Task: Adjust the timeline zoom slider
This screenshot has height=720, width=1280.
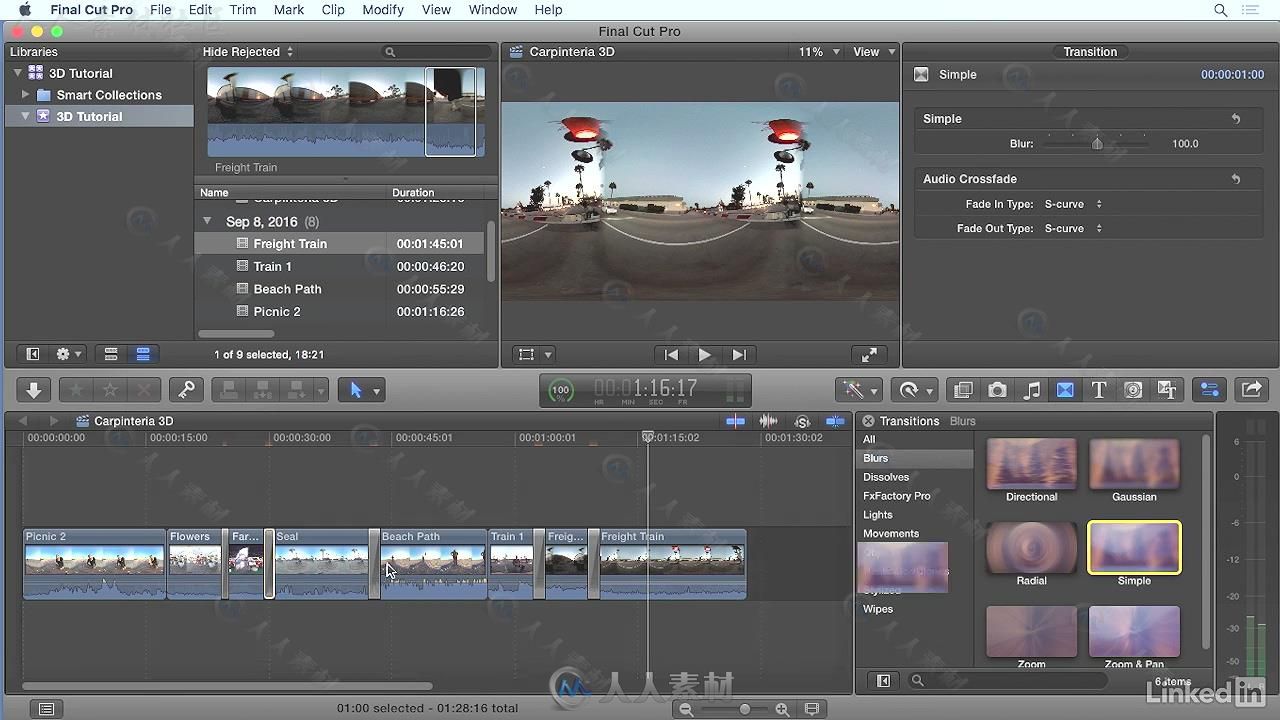Action: (x=745, y=709)
